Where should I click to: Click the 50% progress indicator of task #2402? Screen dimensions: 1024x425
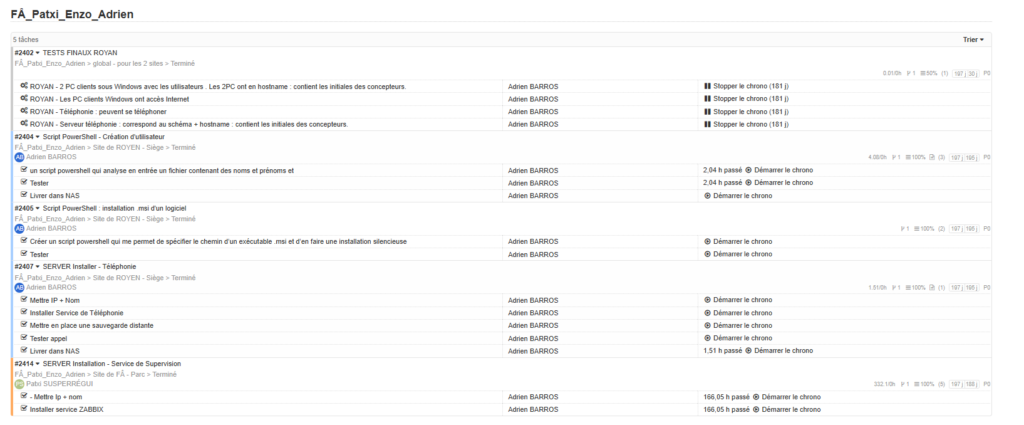(928, 74)
